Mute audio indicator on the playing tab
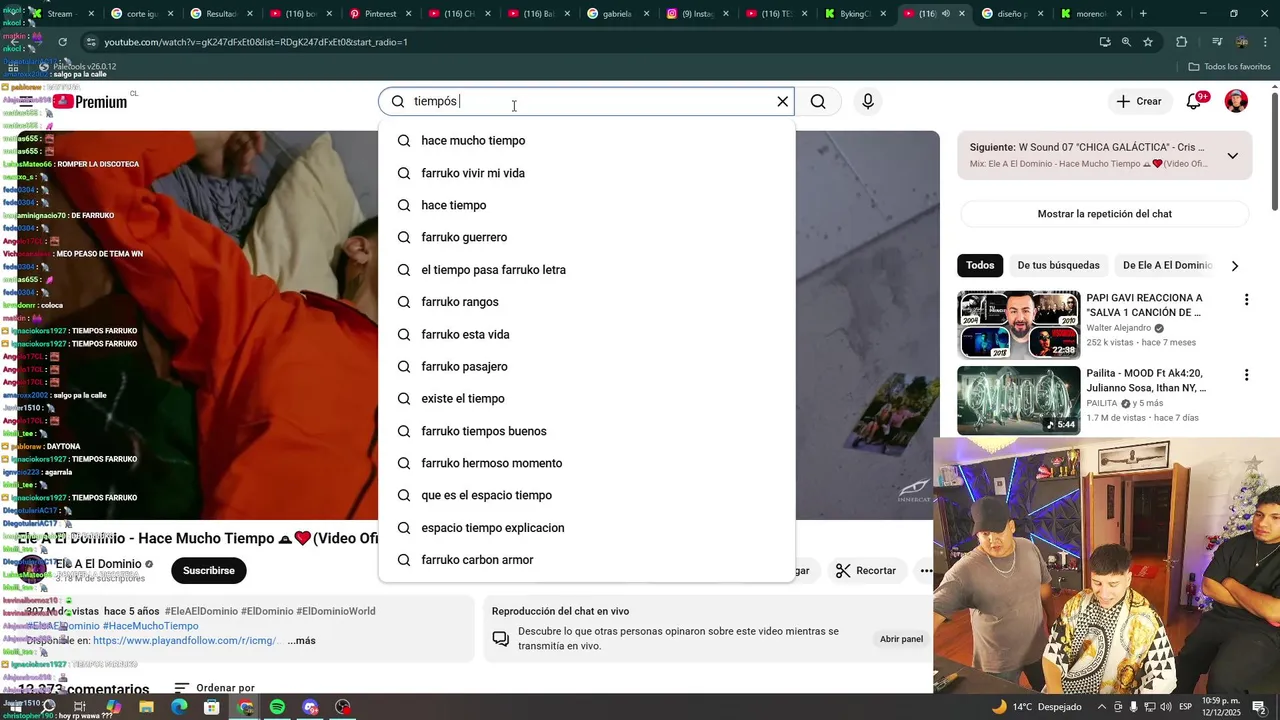Image resolution: width=1280 pixels, height=720 pixels. click(x=945, y=14)
